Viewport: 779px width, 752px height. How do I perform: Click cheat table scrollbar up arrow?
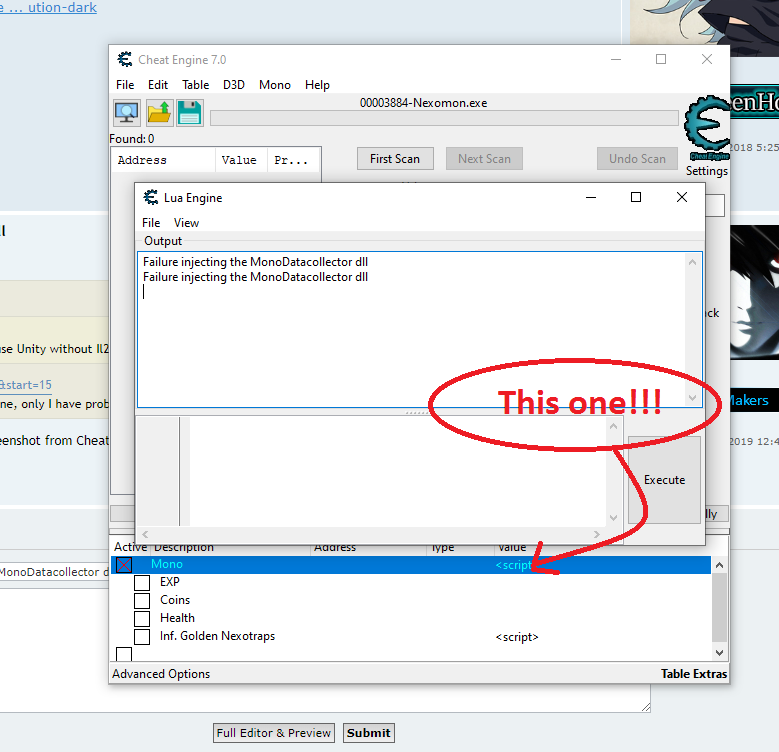[719, 565]
